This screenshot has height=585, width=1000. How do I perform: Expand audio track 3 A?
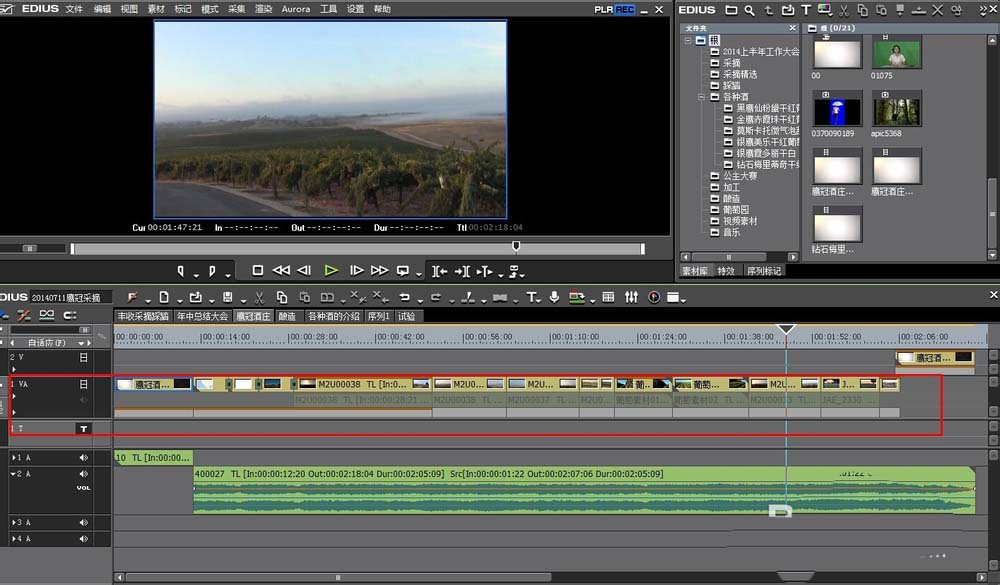pyautogui.click(x=13, y=522)
